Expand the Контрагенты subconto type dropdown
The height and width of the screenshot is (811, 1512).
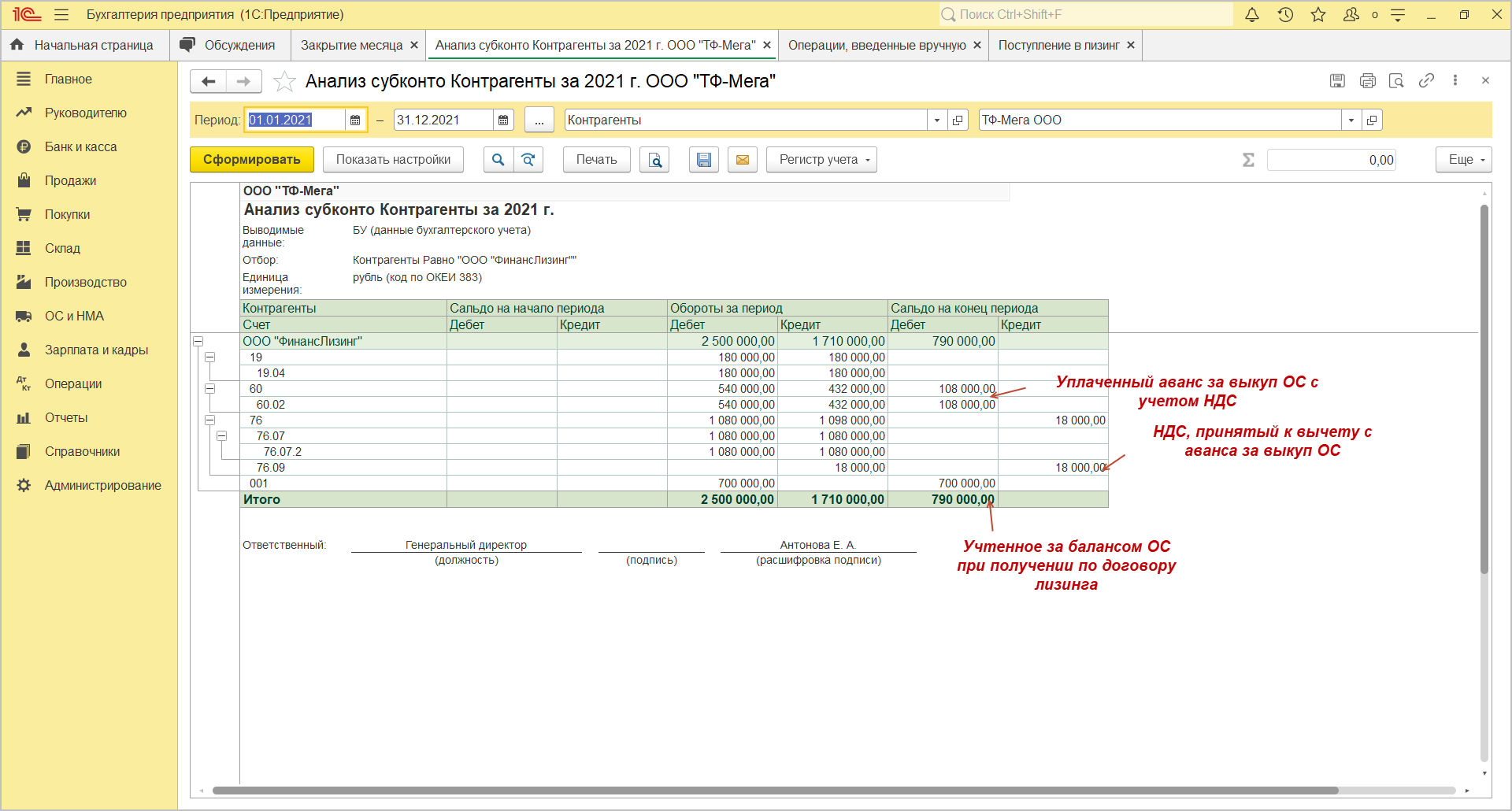point(936,120)
